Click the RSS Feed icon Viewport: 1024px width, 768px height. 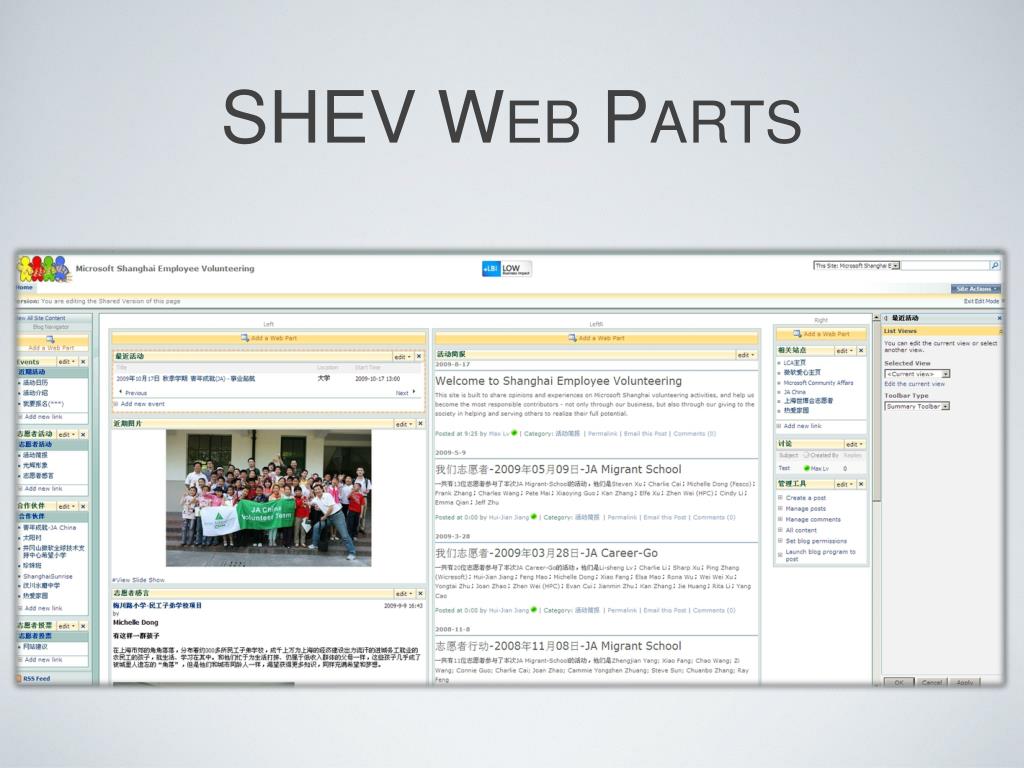click(x=20, y=679)
